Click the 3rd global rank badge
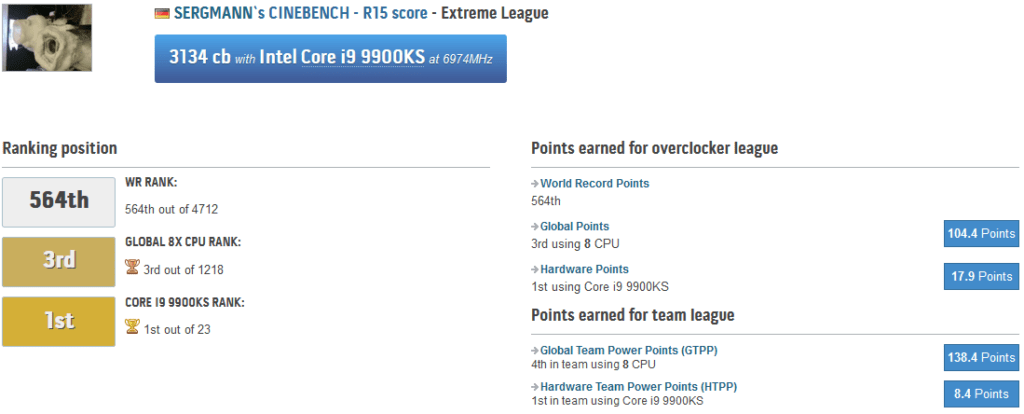 tap(59, 261)
